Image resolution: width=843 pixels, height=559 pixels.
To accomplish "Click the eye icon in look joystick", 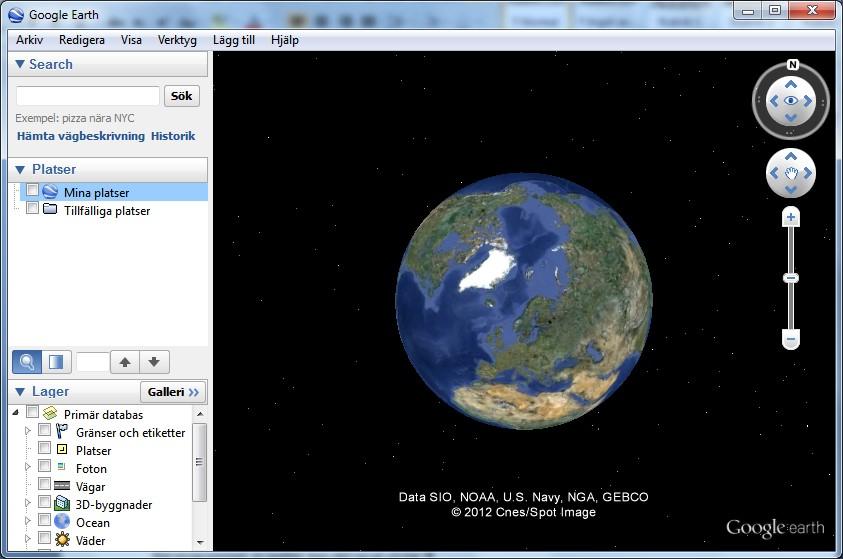I will [x=791, y=101].
